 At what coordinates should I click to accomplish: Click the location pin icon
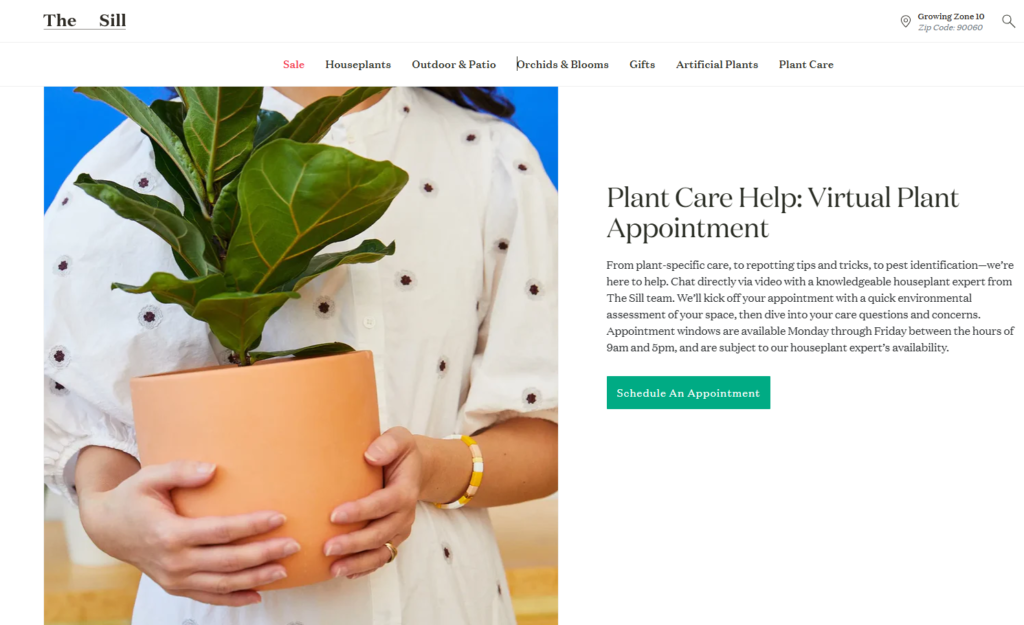(x=905, y=22)
